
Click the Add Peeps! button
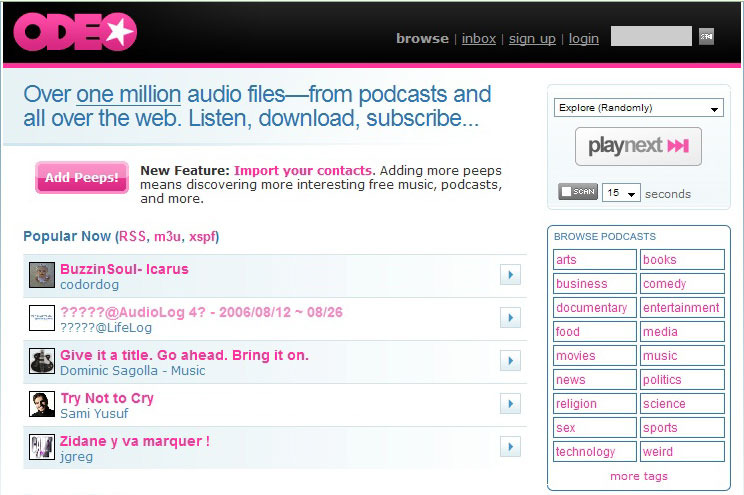(82, 177)
